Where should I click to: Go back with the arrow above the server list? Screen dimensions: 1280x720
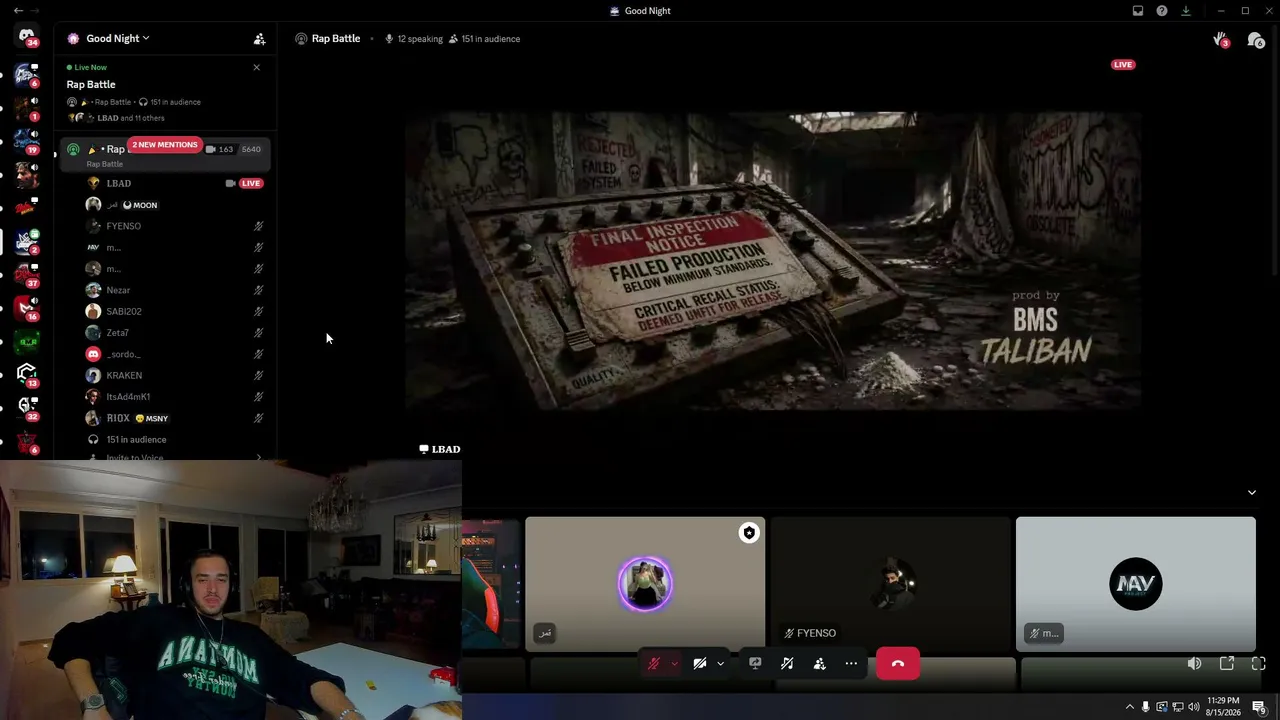coord(18,11)
